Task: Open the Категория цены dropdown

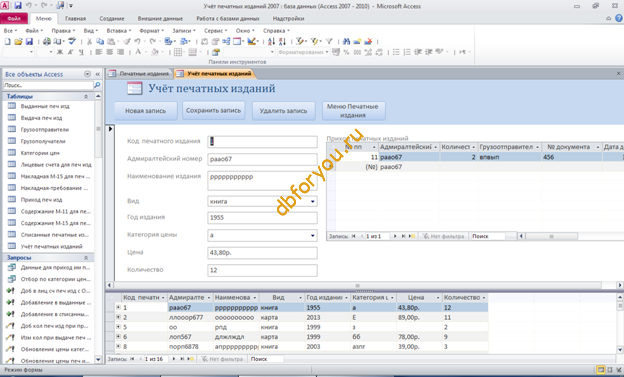Action: click(x=312, y=235)
